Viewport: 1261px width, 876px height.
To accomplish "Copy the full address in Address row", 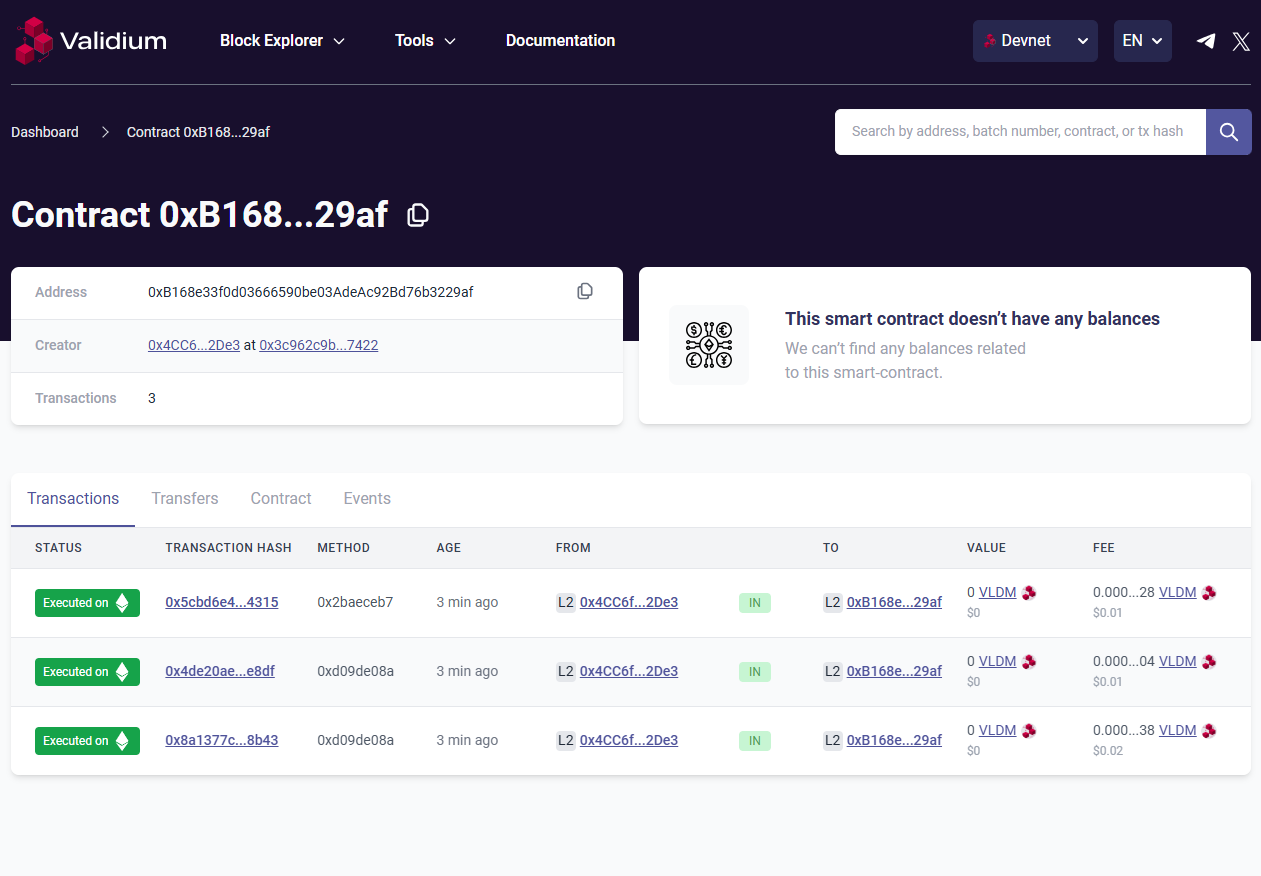I will [585, 291].
